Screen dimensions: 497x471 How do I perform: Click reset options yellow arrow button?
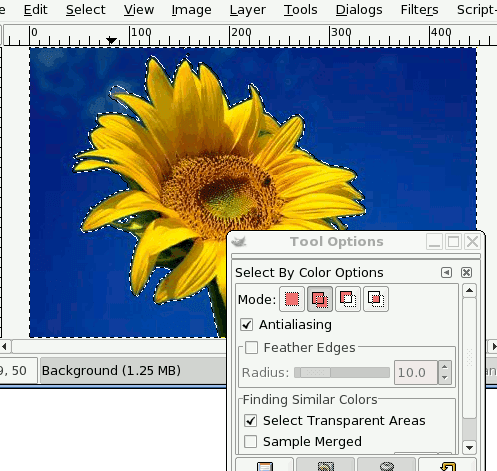[447, 465]
